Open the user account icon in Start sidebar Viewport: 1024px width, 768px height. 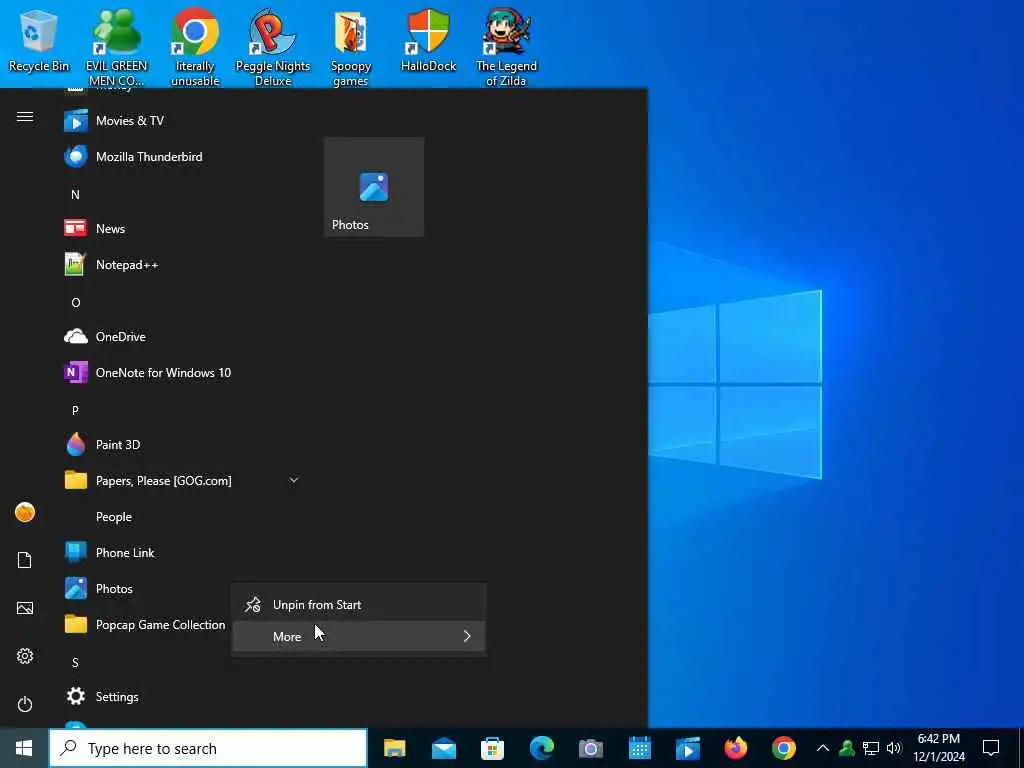(25, 513)
